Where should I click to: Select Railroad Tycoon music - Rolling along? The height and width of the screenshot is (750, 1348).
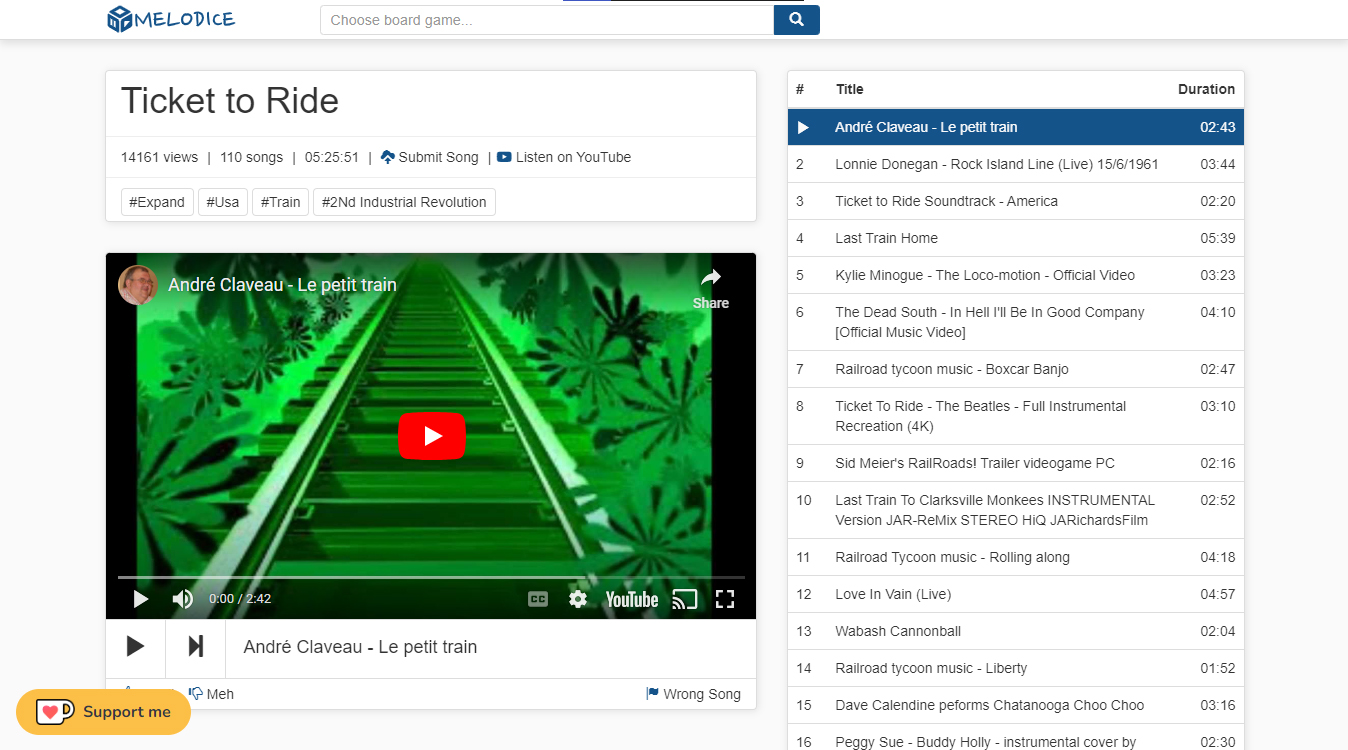[1016, 557]
